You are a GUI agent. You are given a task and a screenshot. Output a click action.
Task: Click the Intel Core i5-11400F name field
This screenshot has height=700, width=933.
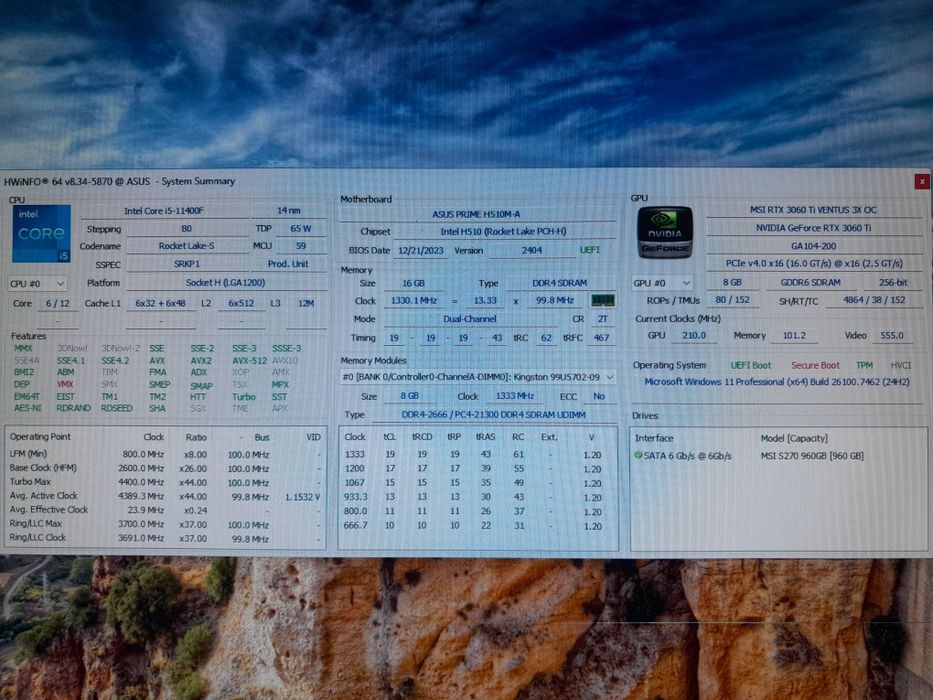(x=164, y=211)
